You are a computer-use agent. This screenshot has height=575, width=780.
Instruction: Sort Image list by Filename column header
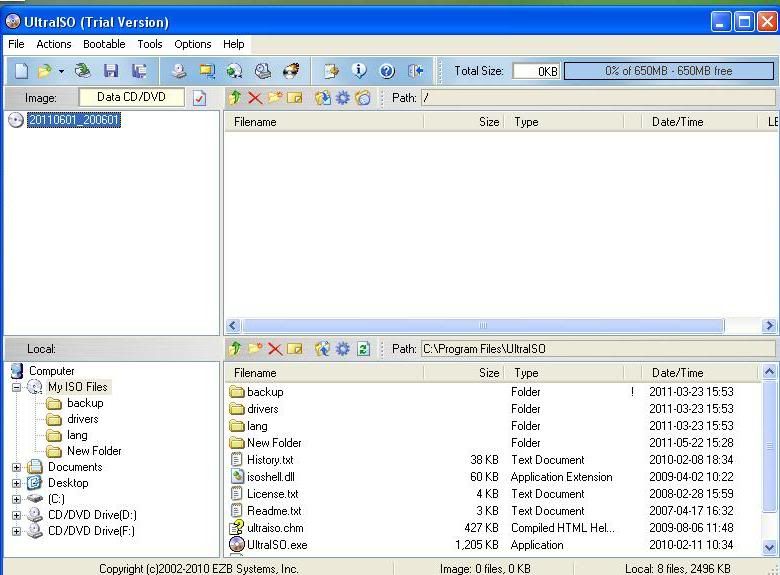(324, 122)
